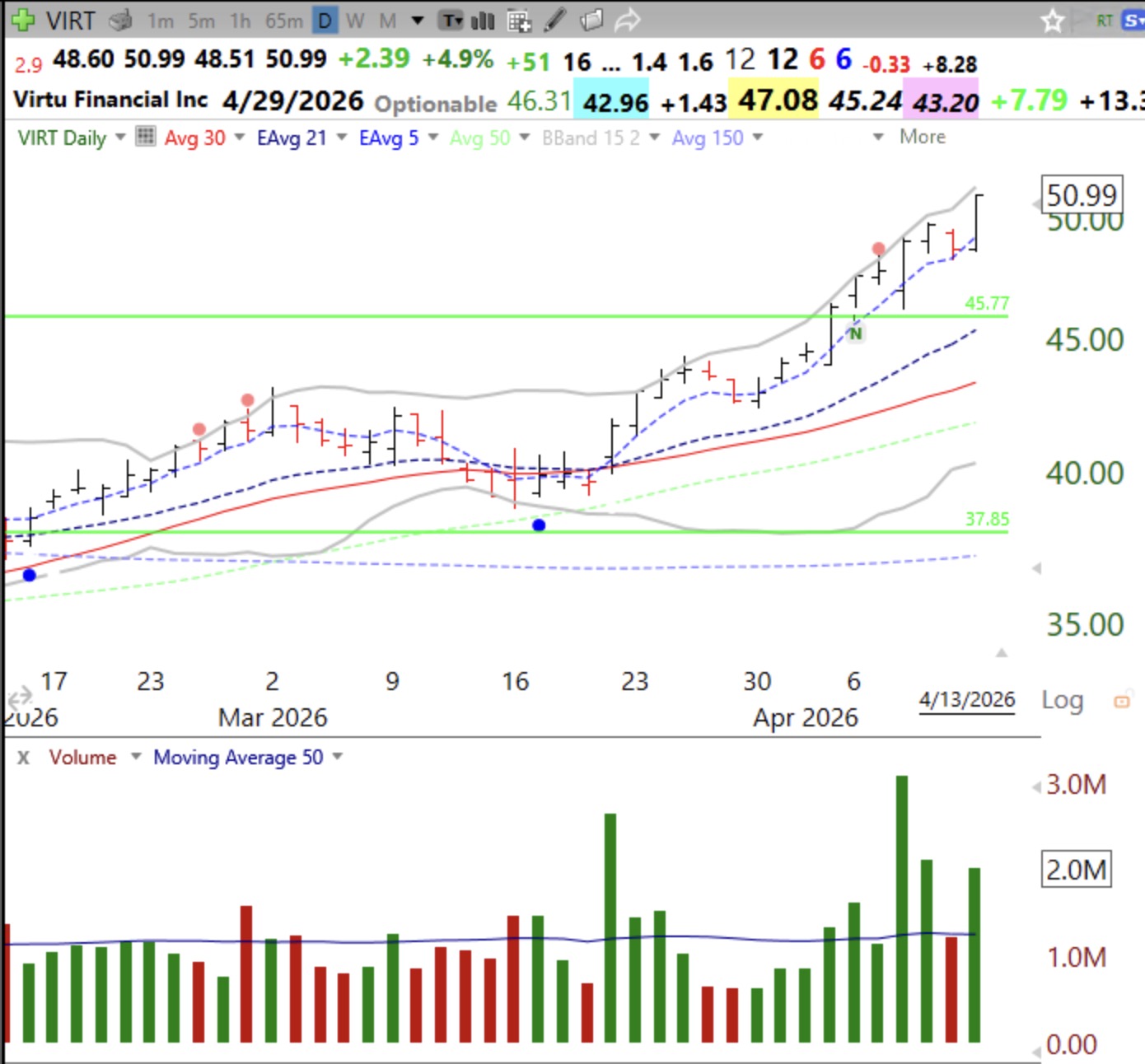Click the flag icon near the star
Screen dimensions: 1145x1064
1081,19
